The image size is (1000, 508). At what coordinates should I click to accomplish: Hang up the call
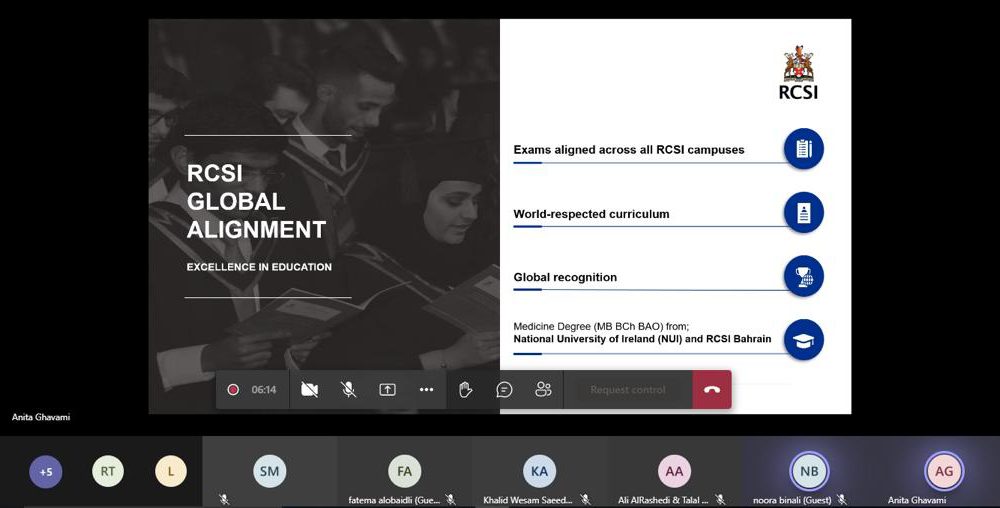712,390
